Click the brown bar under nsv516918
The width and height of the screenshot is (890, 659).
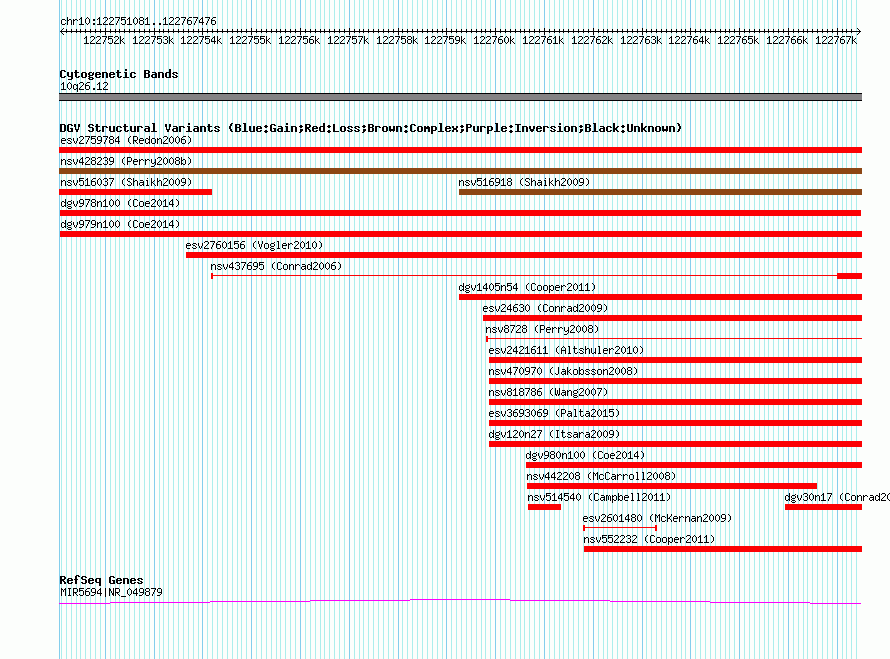click(x=660, y=192)
